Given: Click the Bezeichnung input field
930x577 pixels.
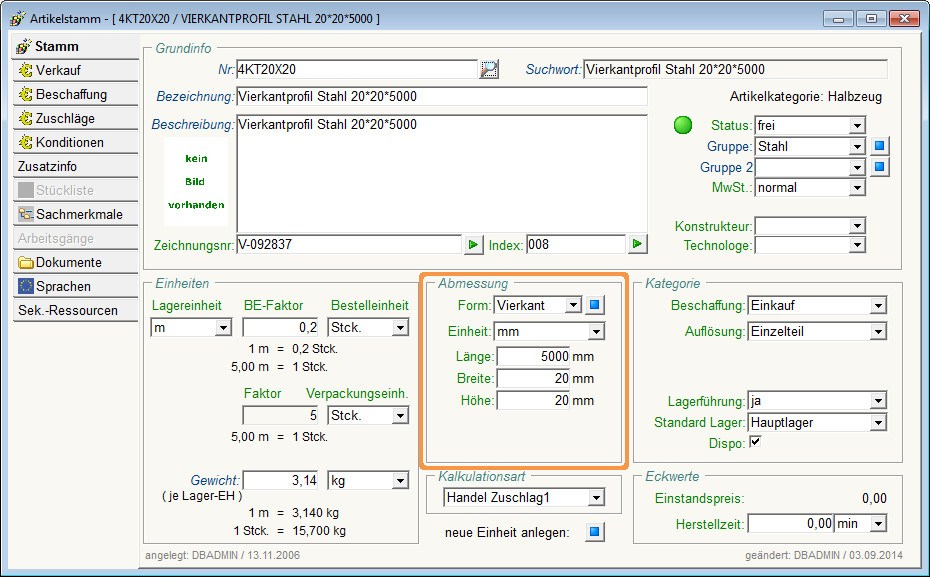Looking at the screenshot, I should pyautogui.click(x=441, y=96).
